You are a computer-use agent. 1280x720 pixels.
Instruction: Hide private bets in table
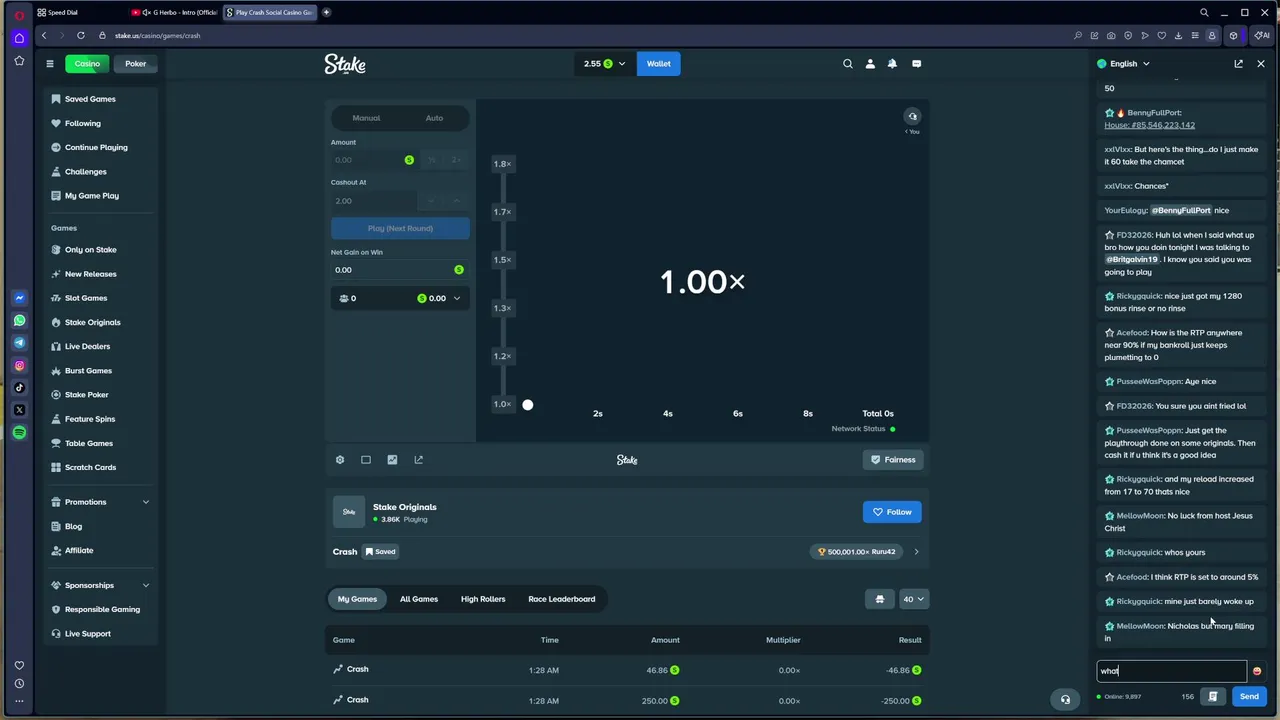(880, 599)
